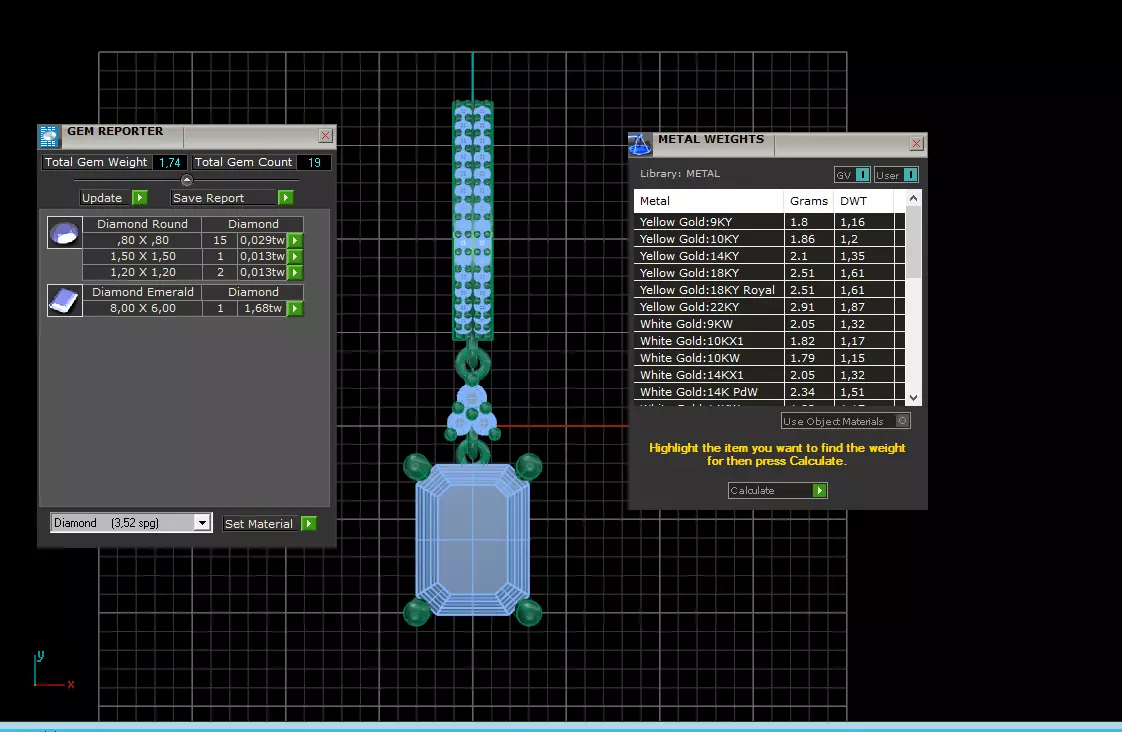Click the Metal column header
Viewport: 1122px width, 732px height.
708,201
